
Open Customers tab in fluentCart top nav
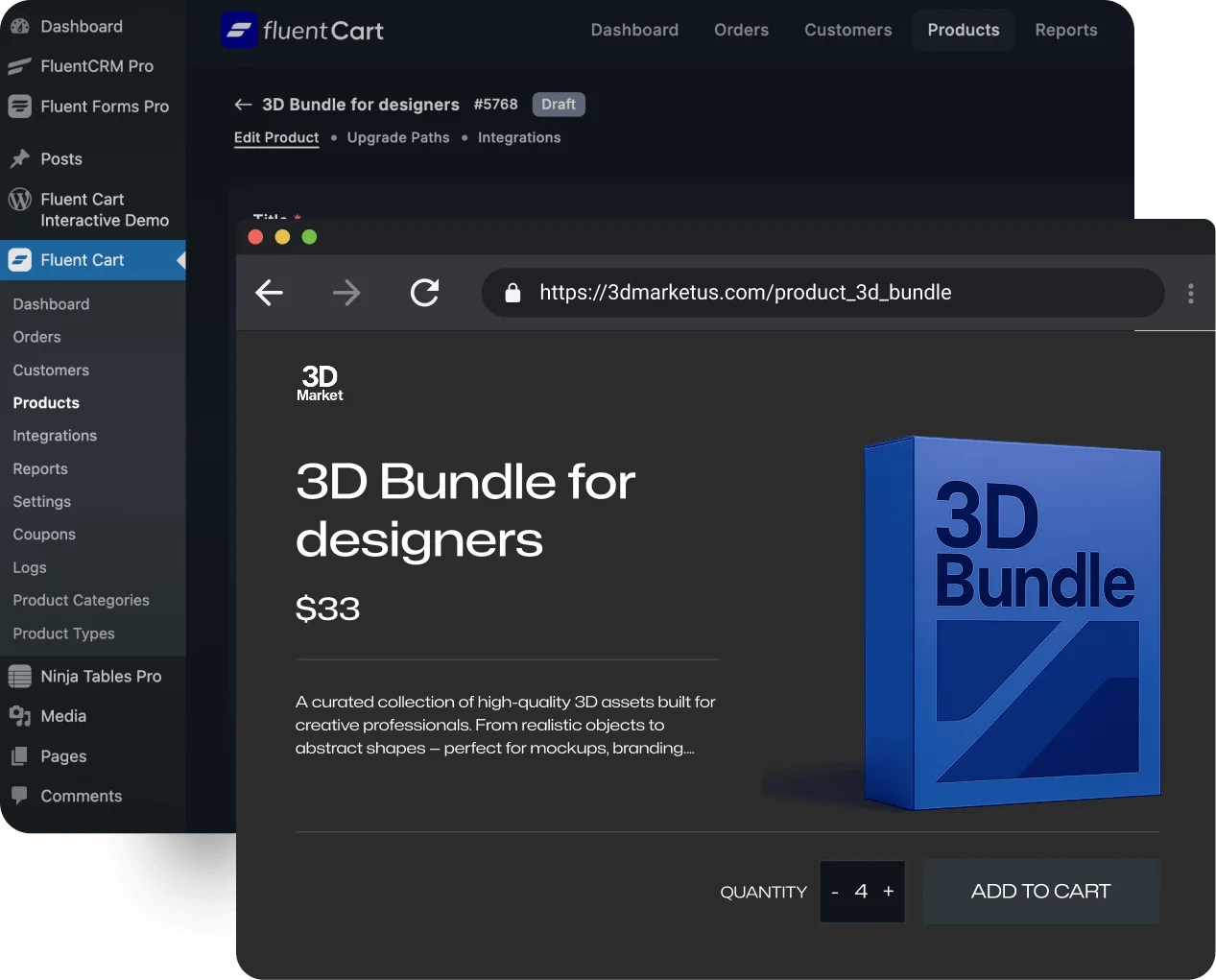[848, 30]
